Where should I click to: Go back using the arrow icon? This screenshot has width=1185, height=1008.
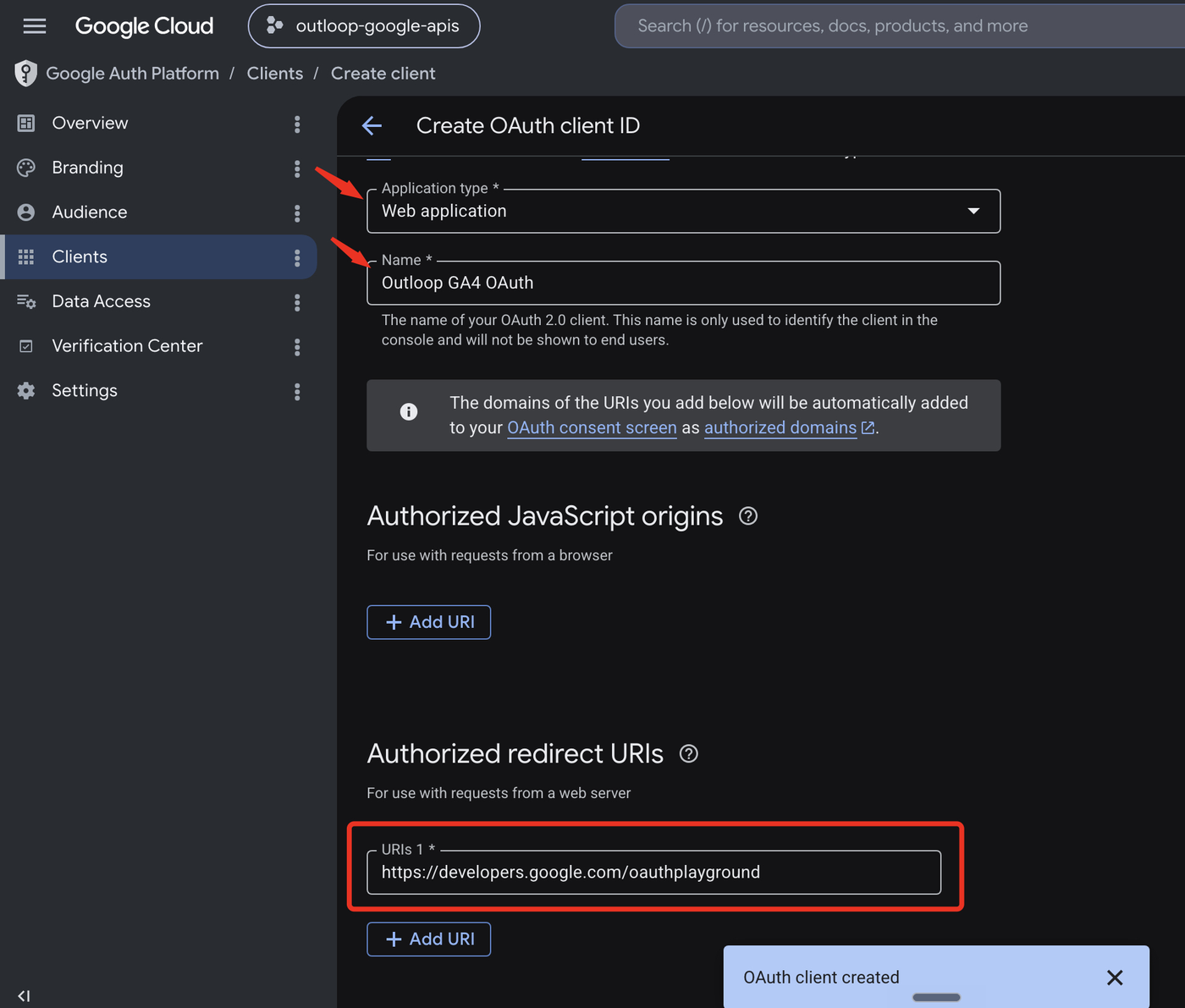(372, 126)
